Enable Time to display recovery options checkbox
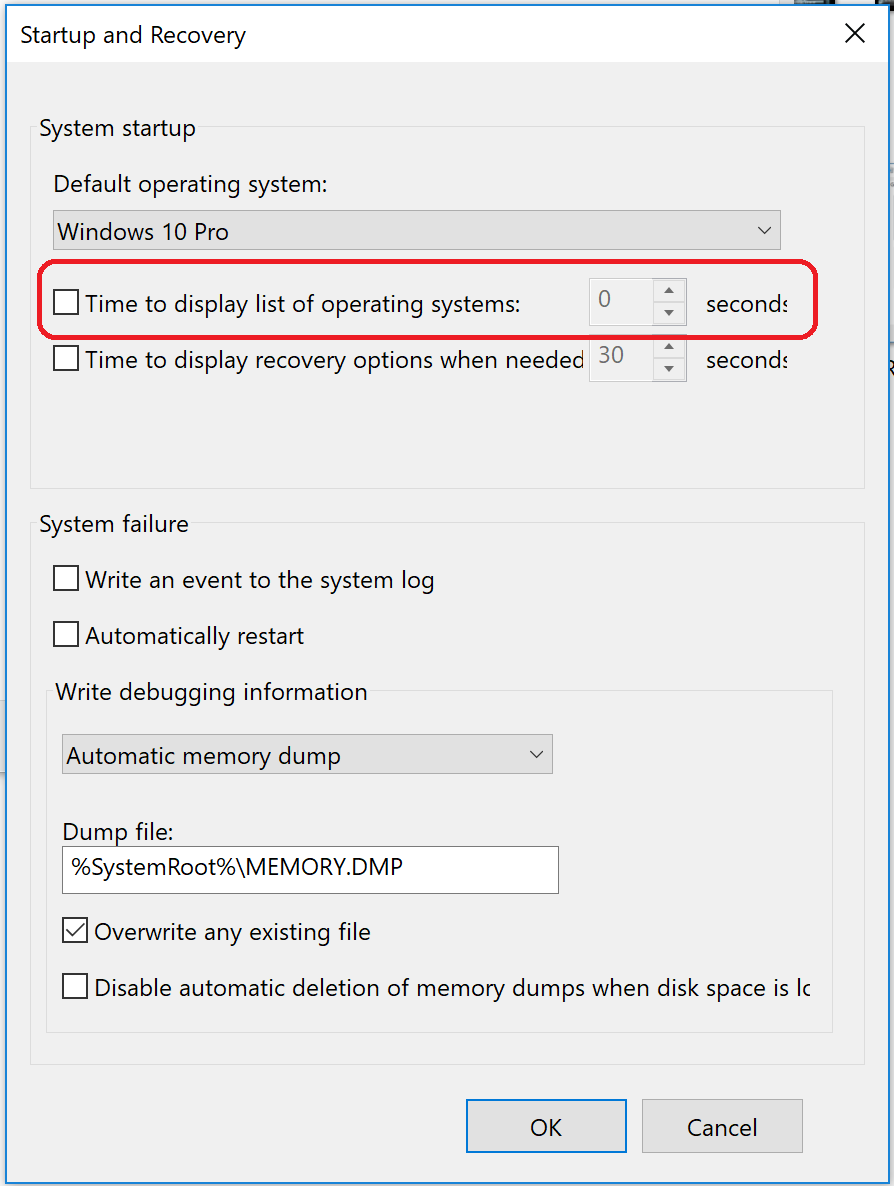894x1186 pixels. click(x=66, y=359)
